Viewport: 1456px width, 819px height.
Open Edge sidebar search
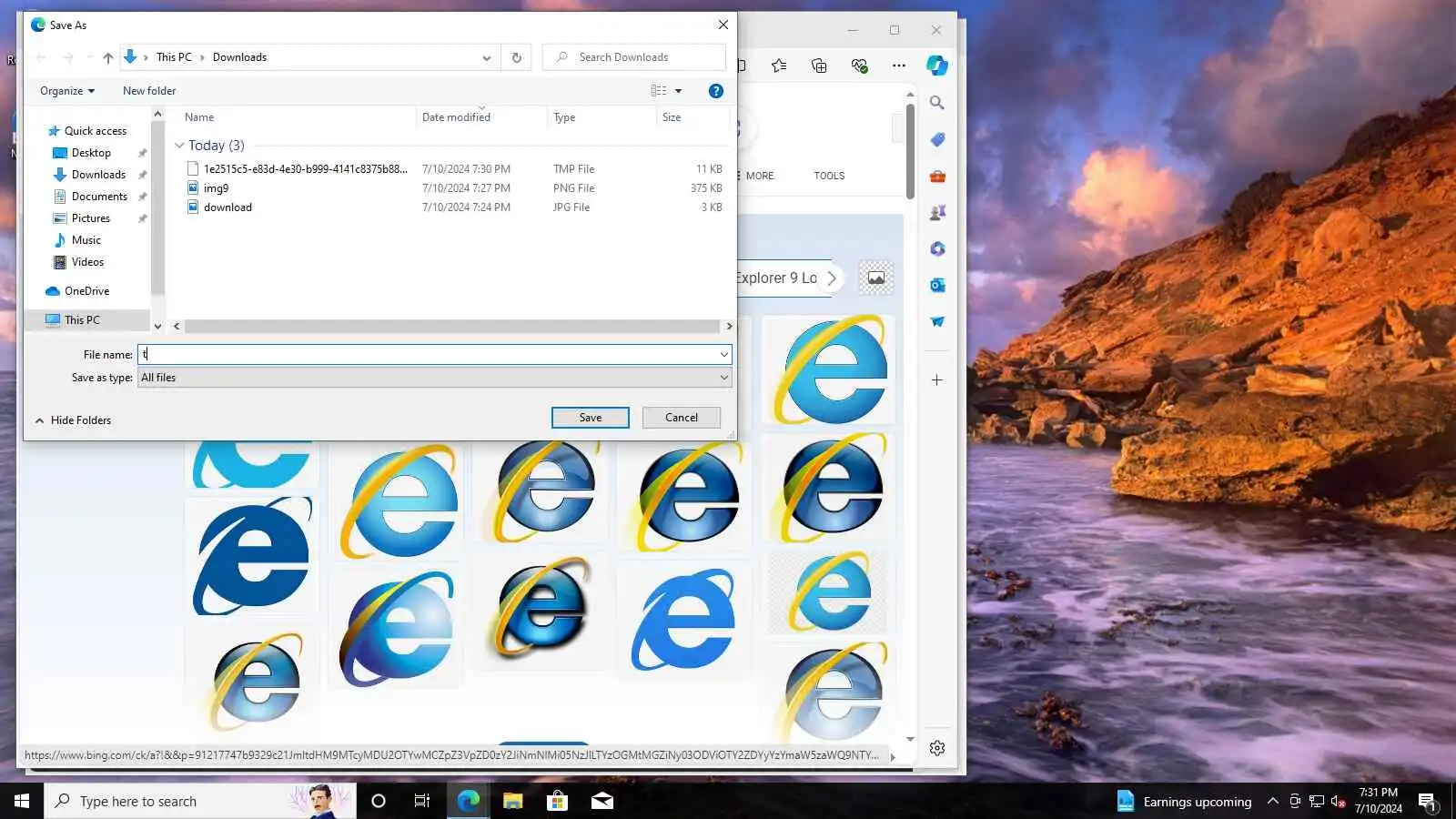(937, 103)
